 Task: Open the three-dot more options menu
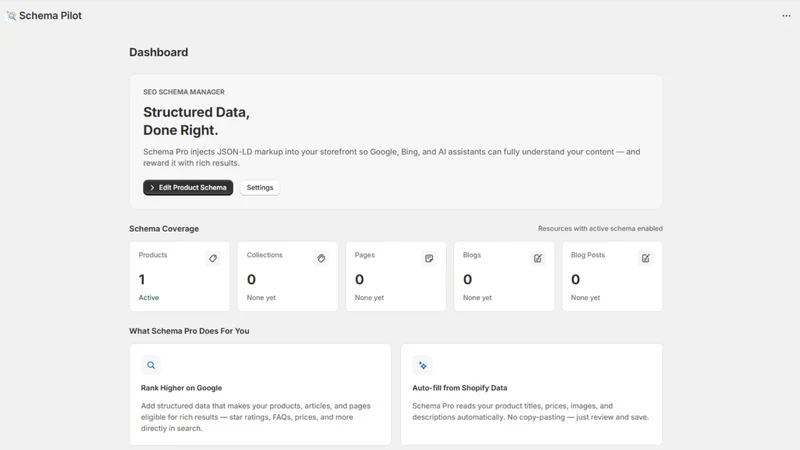(786, 16)
